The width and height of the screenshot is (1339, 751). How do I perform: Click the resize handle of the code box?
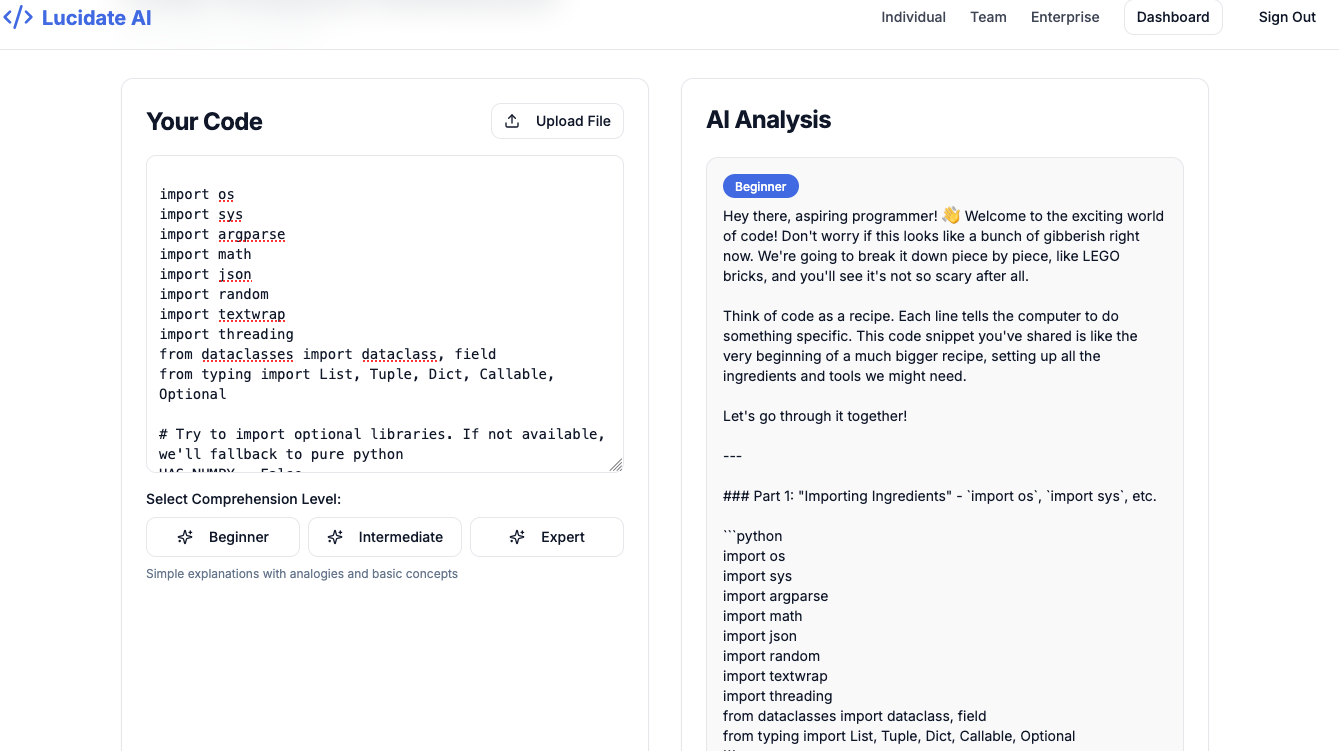[616, 465]
